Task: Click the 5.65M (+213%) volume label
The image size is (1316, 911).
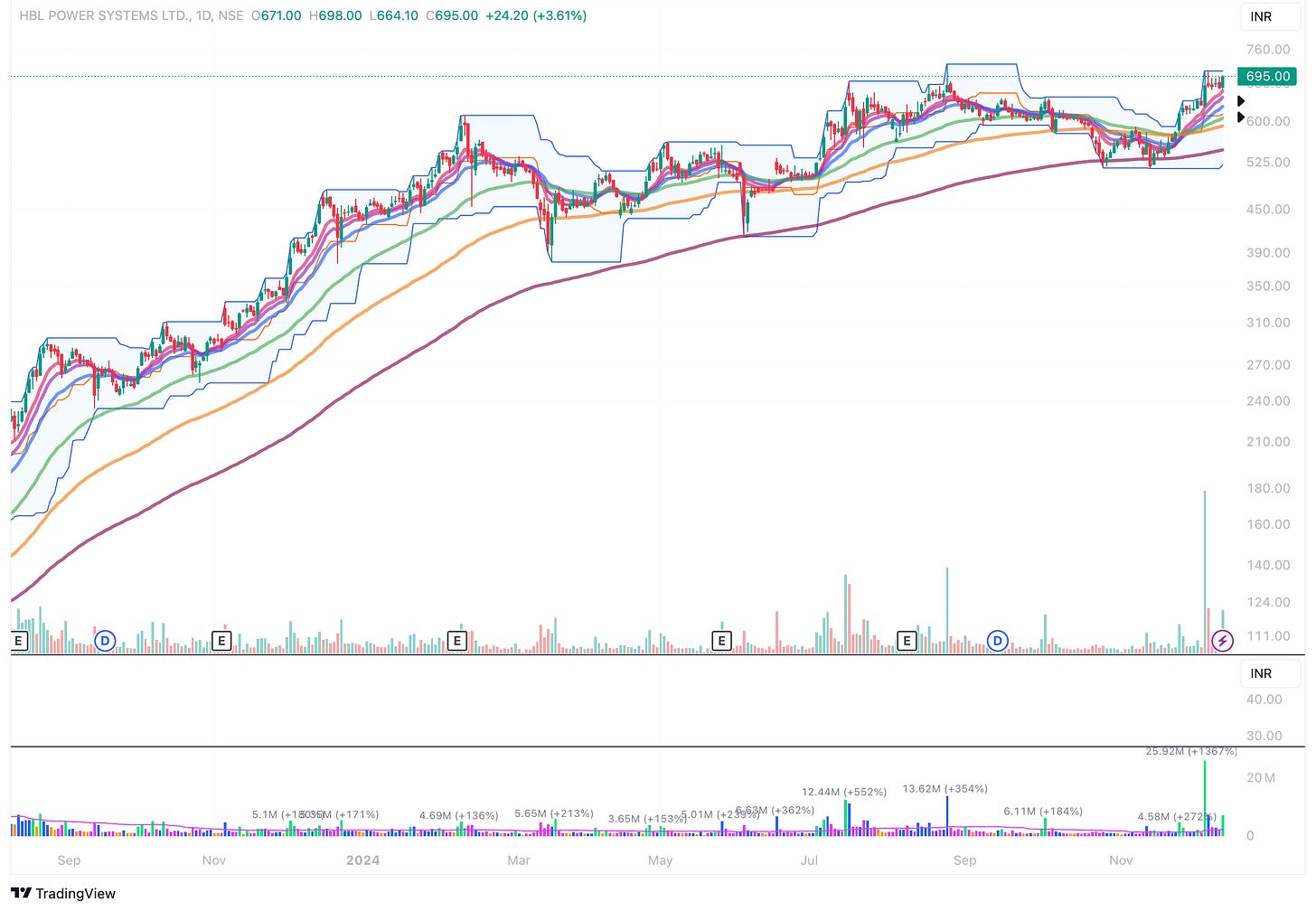Action: (x=554, y=813)
